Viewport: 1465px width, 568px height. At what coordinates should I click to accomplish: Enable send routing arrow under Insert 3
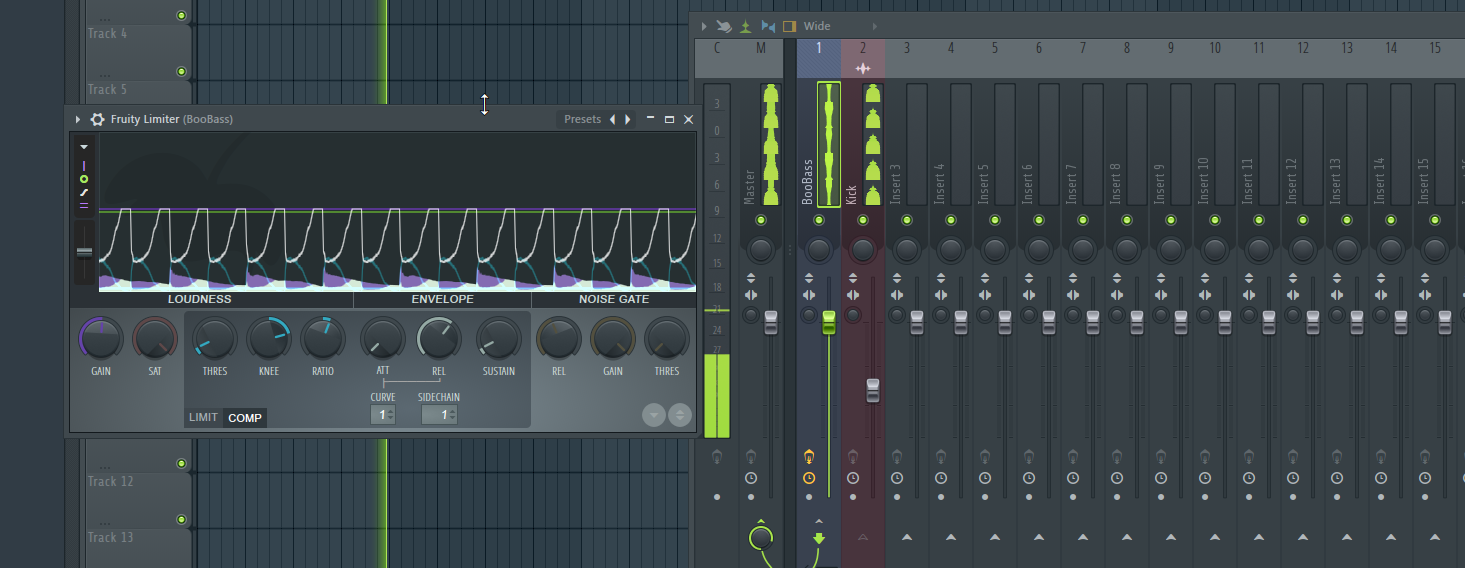point(907,538)
